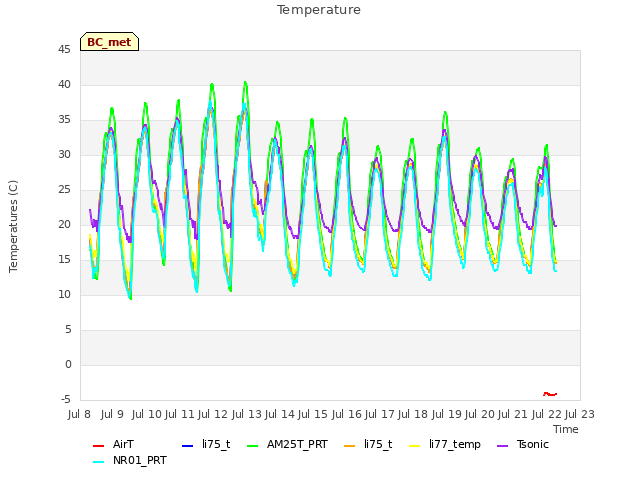Click the x-axis label Jul 12
Image resolution: width=640 pixels, height=480 pixels.
(213, 414)
